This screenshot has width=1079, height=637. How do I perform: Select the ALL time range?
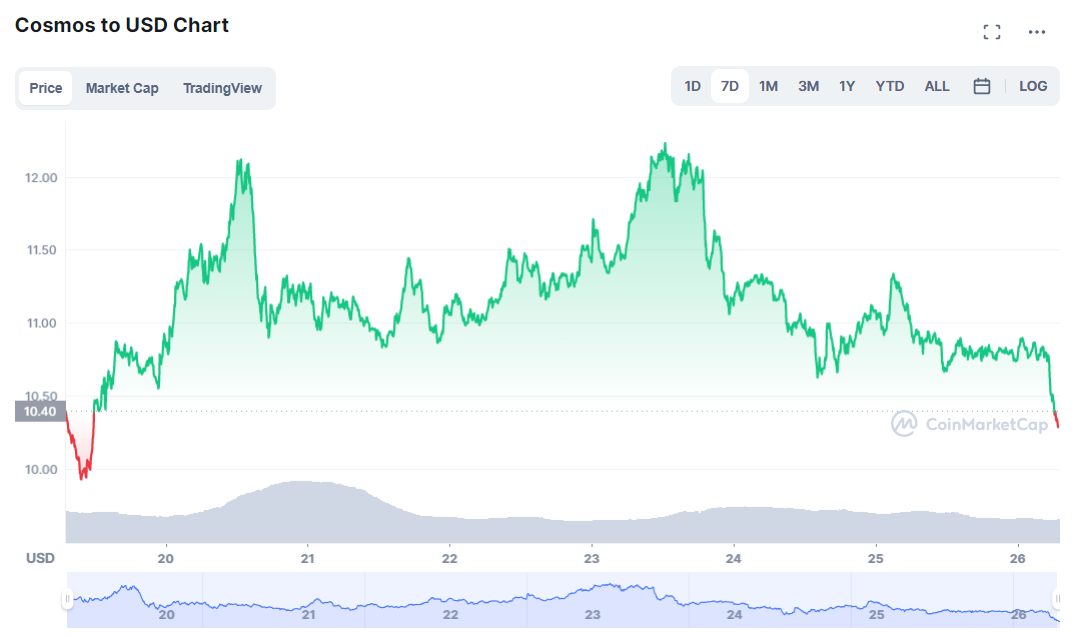point(937,86)
